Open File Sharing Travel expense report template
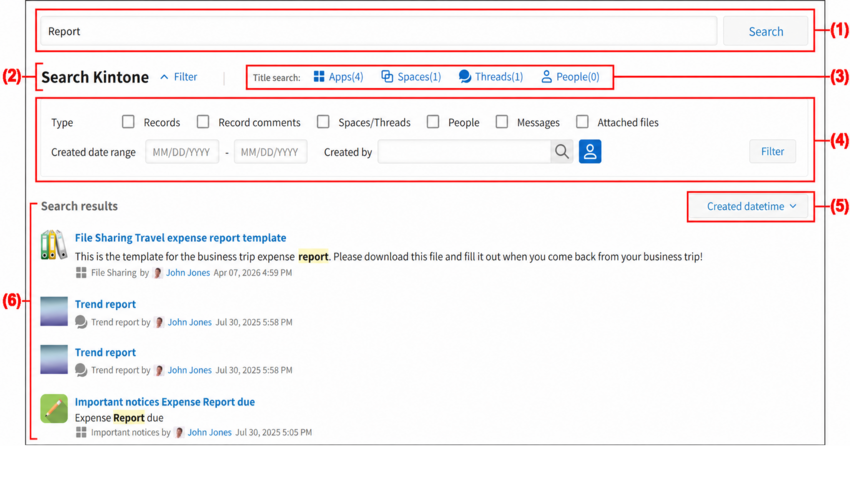 click(x=181, y=238)
